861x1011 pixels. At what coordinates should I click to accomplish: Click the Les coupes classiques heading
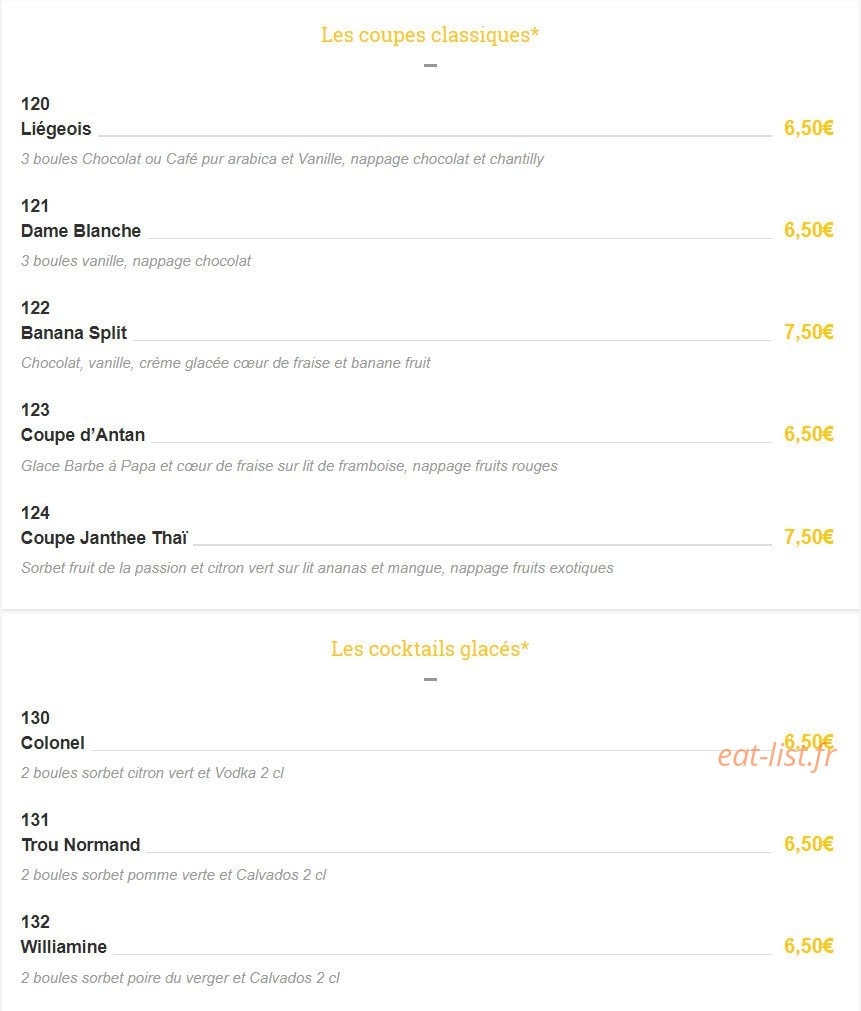click(430, 35)
